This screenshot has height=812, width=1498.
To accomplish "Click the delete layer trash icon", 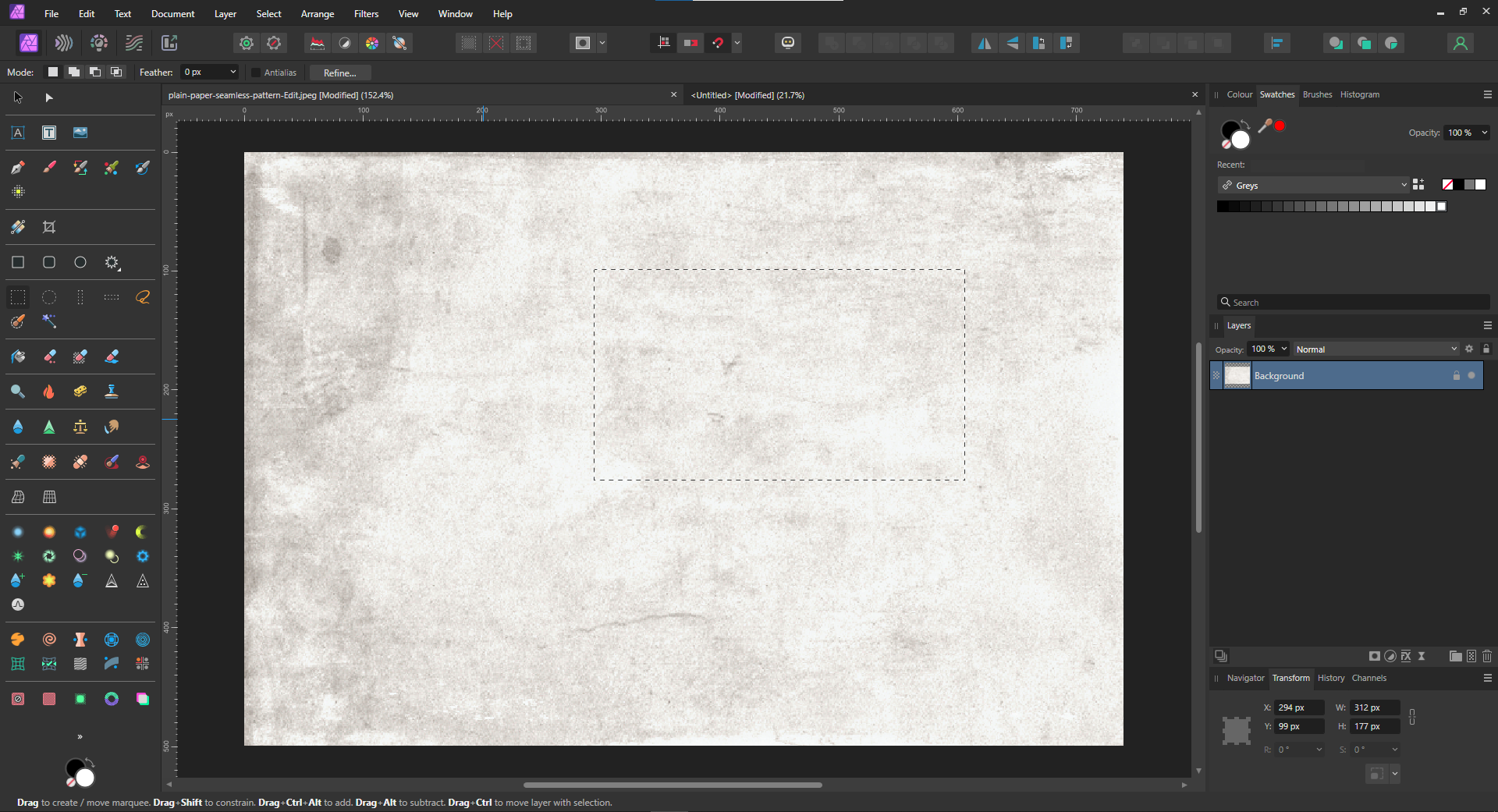I will [1487, 656].
